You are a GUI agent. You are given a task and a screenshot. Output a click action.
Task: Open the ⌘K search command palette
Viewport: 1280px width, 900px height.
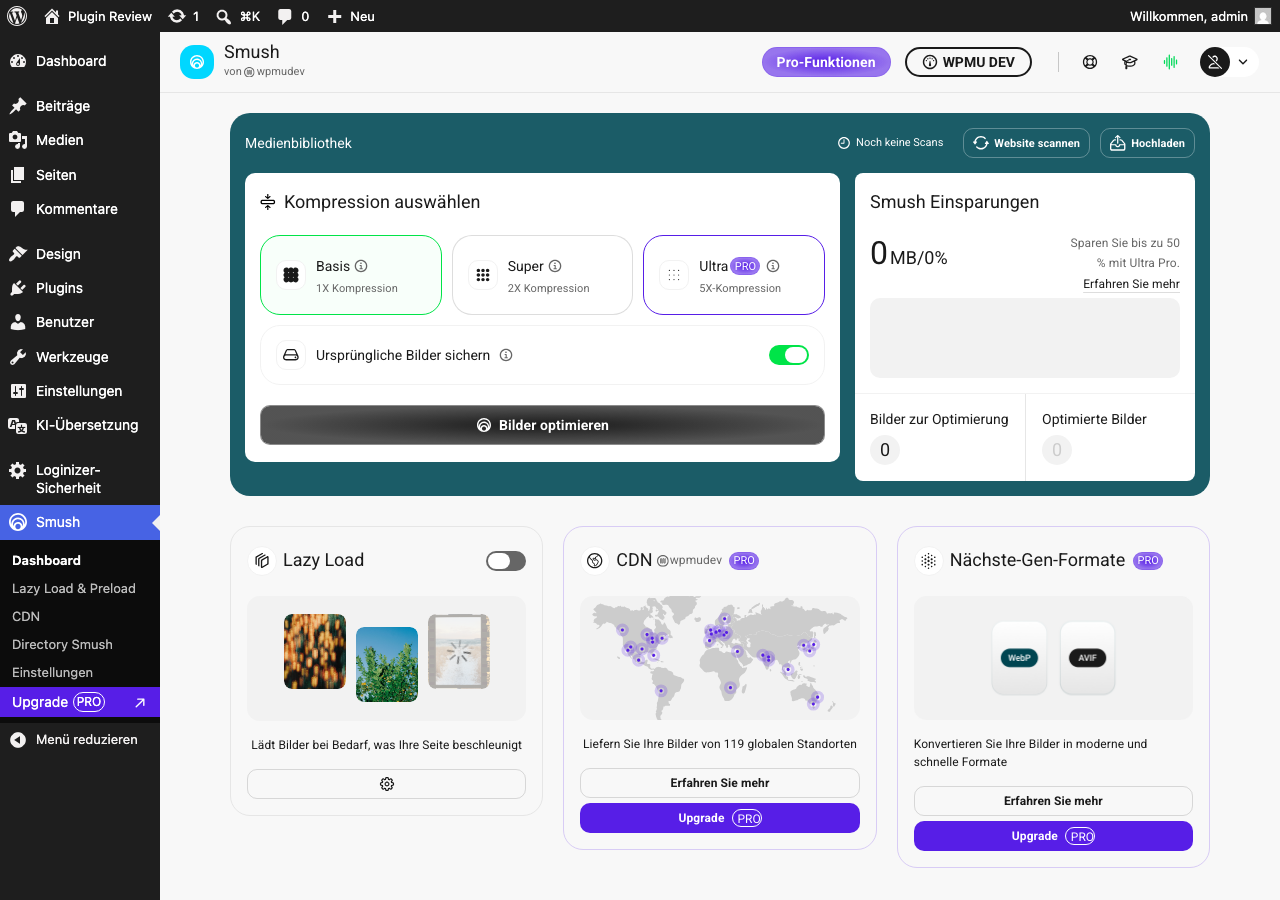[238, 16]
